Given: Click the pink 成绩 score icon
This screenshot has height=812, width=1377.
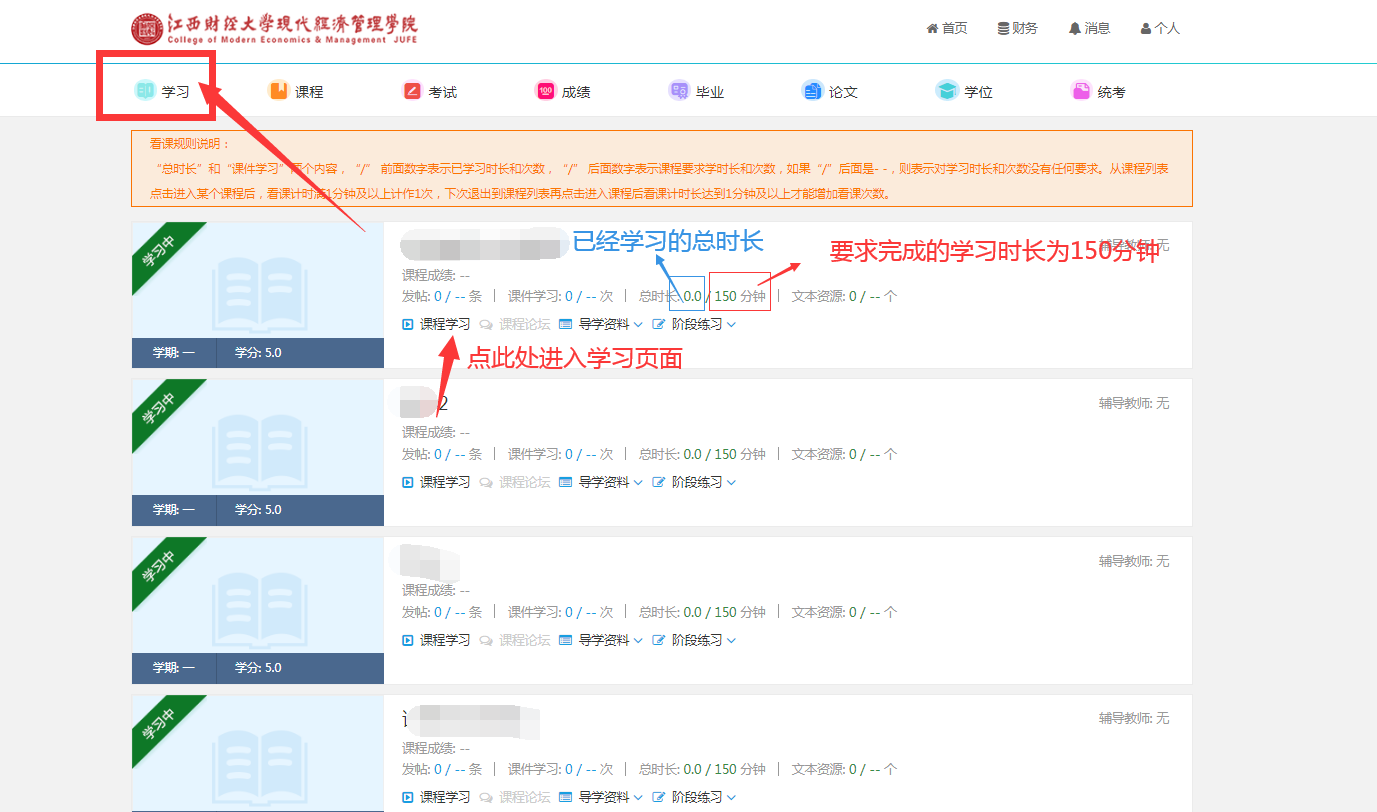Looking at the screenshot, I should pos(546,91).
